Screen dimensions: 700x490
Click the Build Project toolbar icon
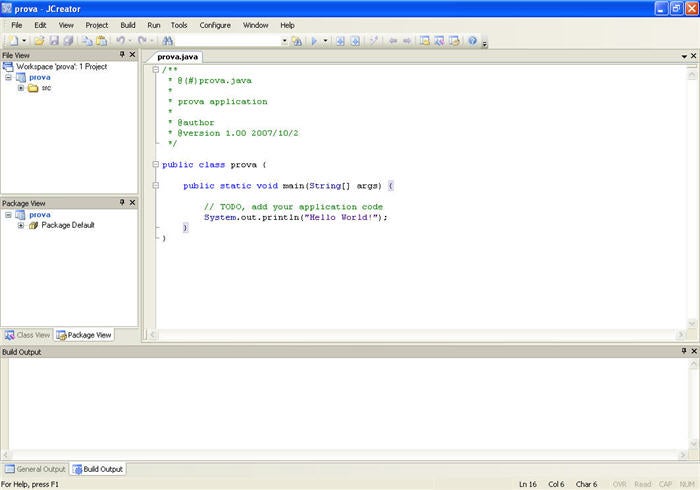click(x=355, y=41)
